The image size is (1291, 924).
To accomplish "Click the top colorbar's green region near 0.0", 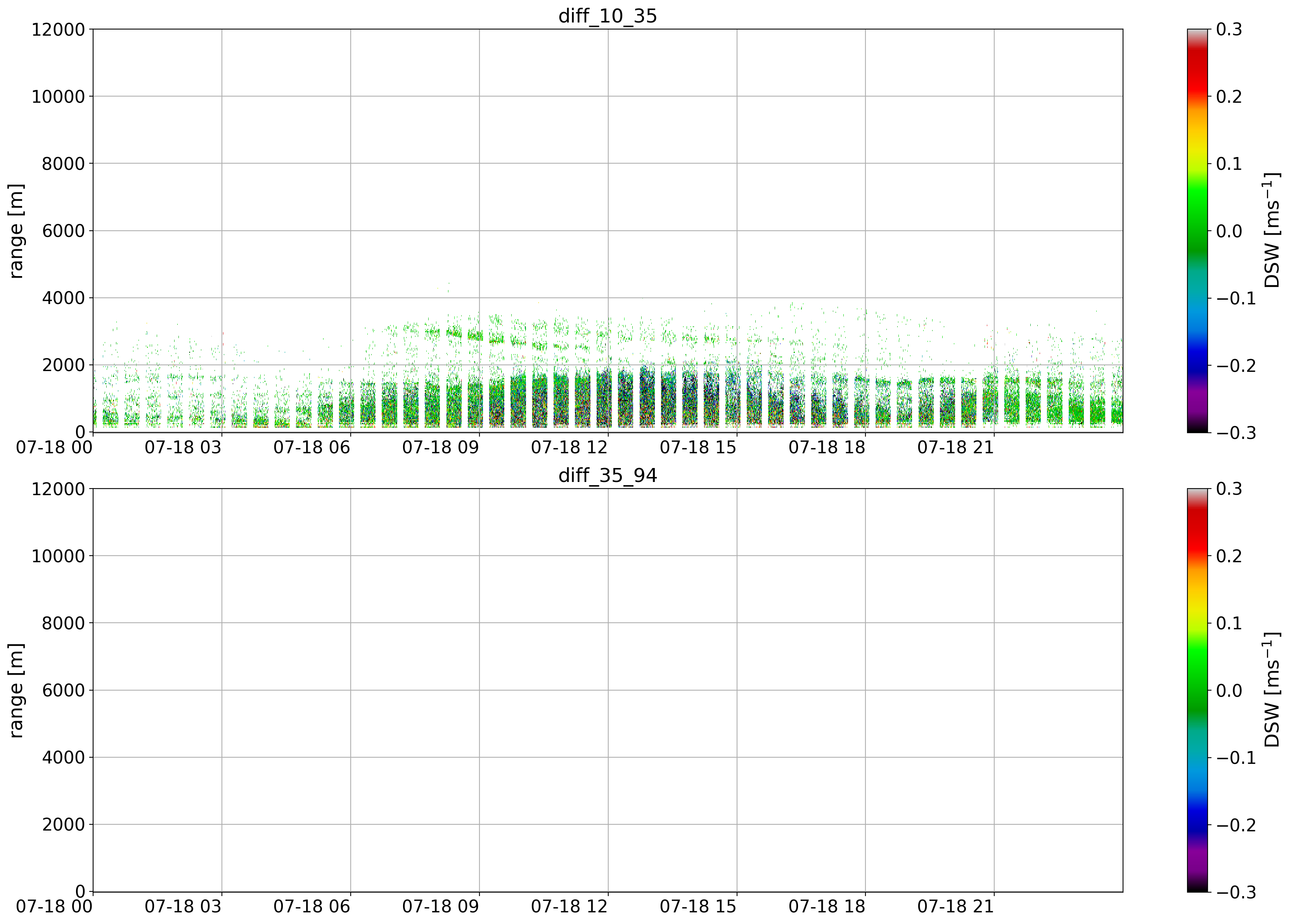I will [x=1198, y=231].
